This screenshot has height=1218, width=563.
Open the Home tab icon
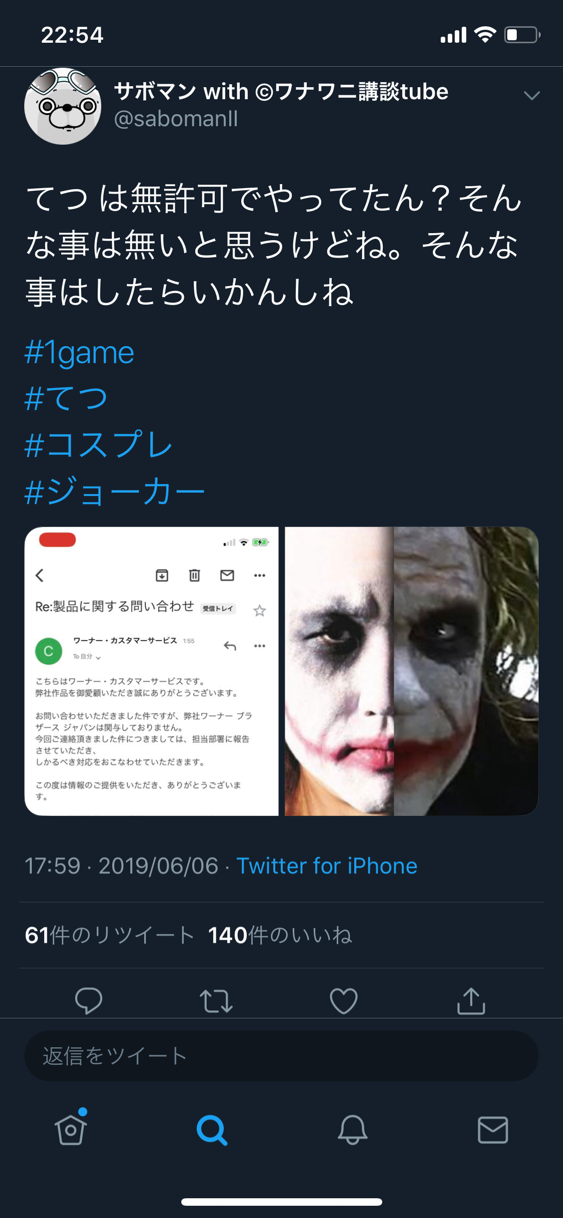71,1128
